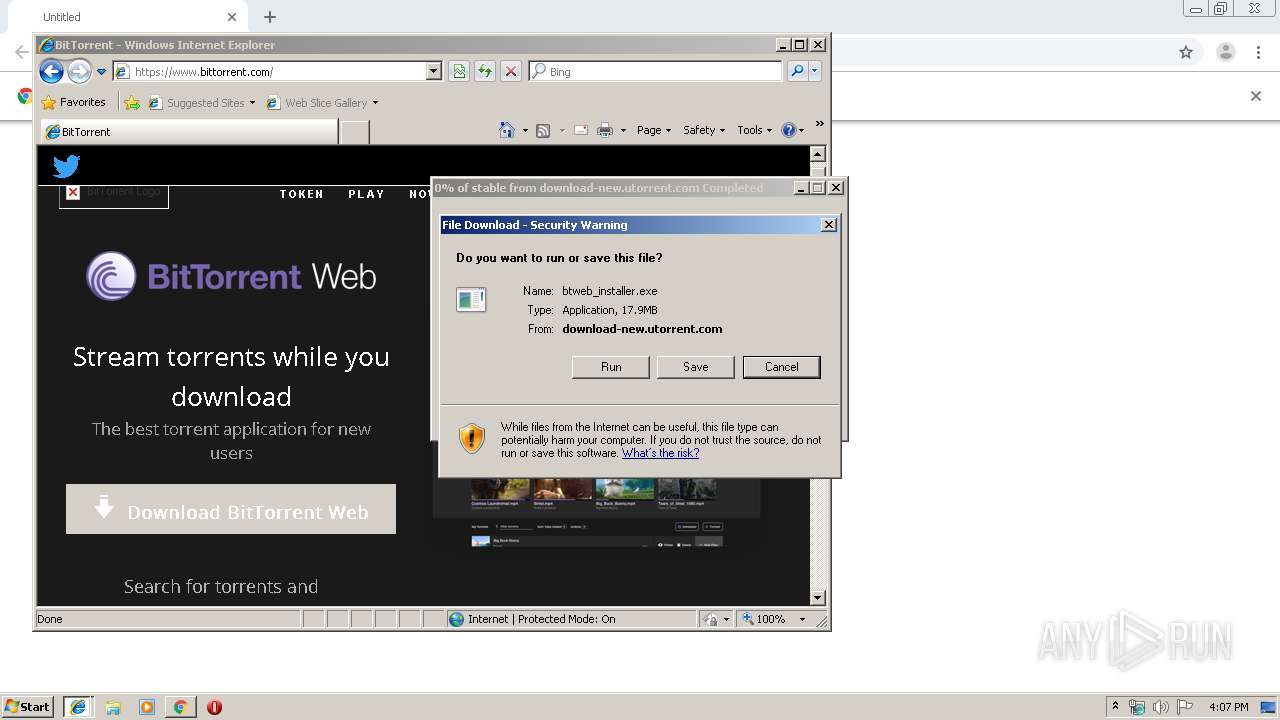
Task: Cancel the file download dialog
Action: pos(781,367)
